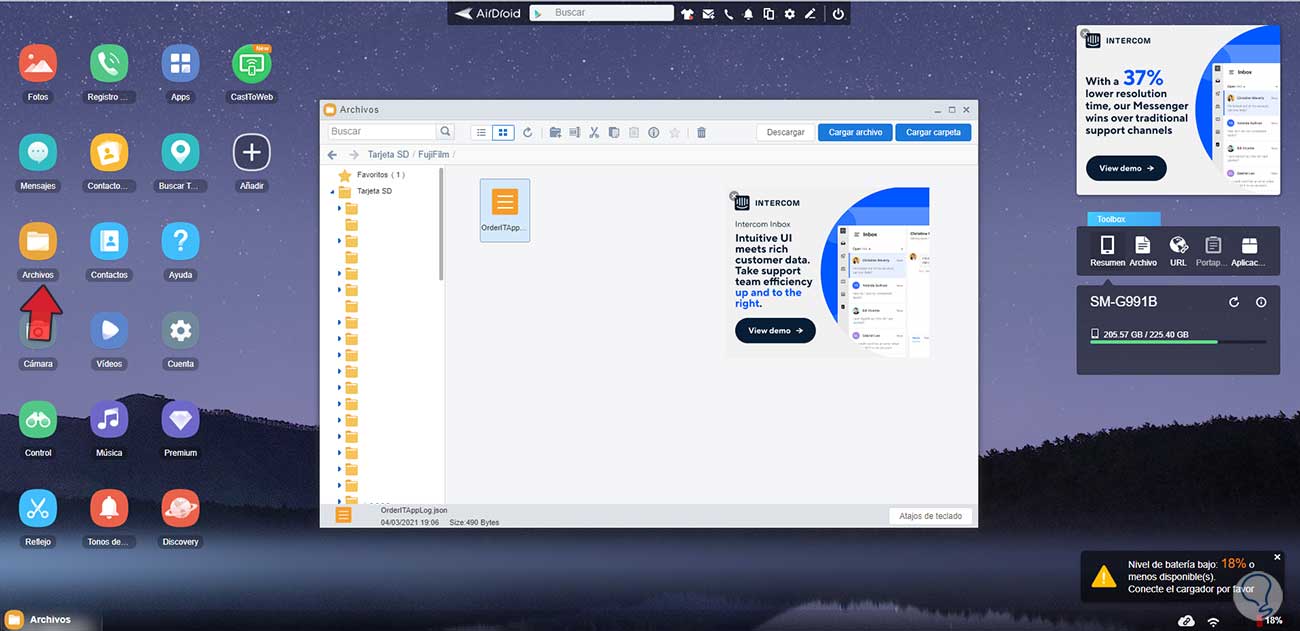This screenshot has height=631, width=1300.
Task: Open the Registro call log icon
Action: click(109, 64)
